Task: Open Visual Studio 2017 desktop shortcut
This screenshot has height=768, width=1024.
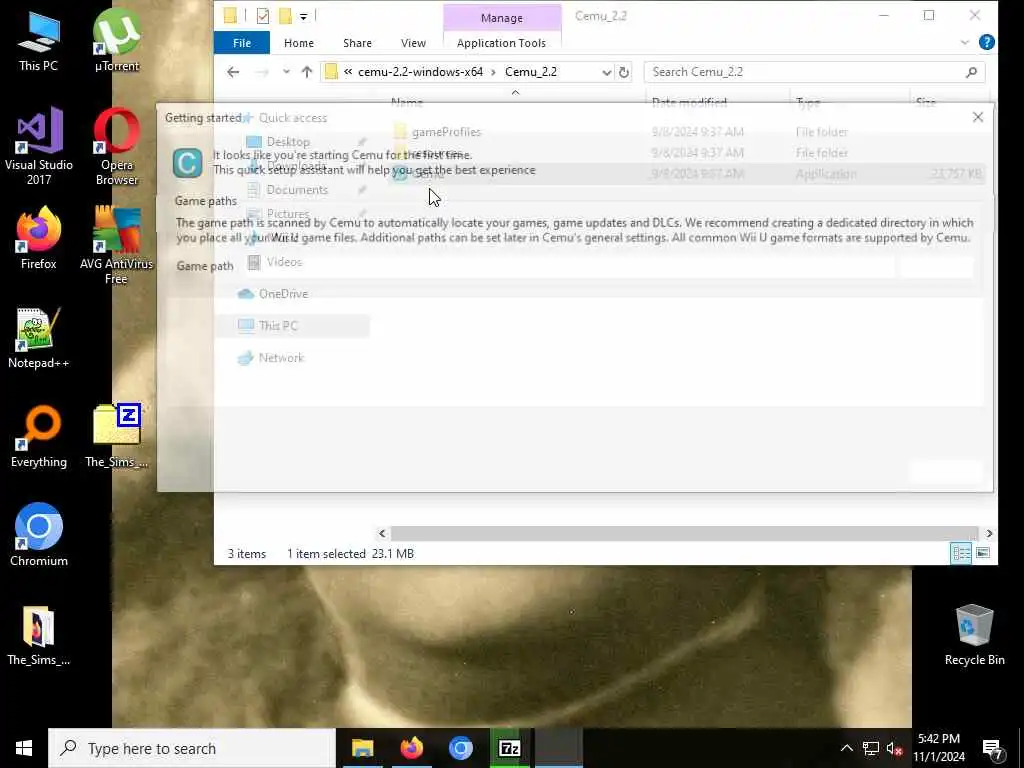Action: pos(39,146)
